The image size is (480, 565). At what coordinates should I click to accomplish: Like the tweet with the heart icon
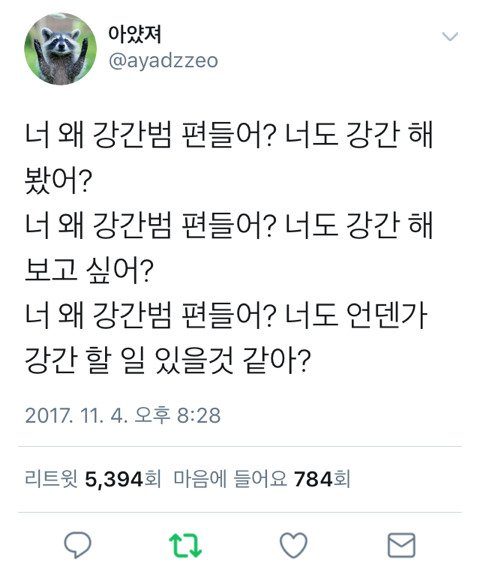294,545
